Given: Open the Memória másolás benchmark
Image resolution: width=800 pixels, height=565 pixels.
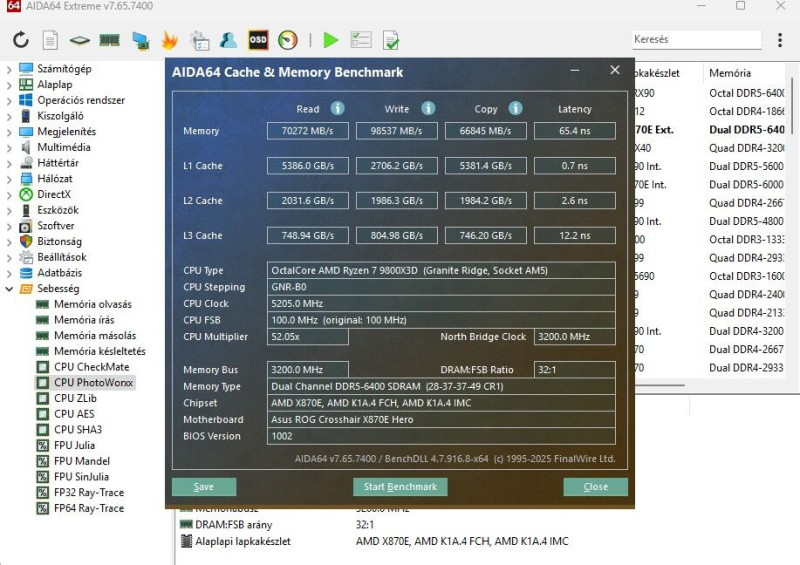Looking at the screenshot, I should [95, 336].
